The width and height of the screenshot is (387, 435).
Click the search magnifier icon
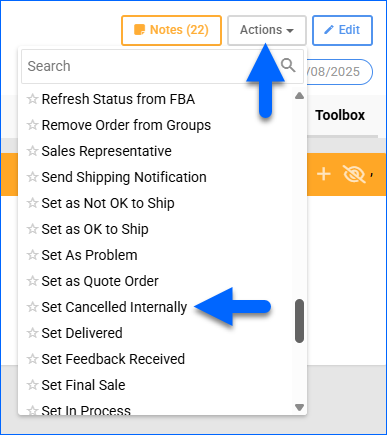288,65
